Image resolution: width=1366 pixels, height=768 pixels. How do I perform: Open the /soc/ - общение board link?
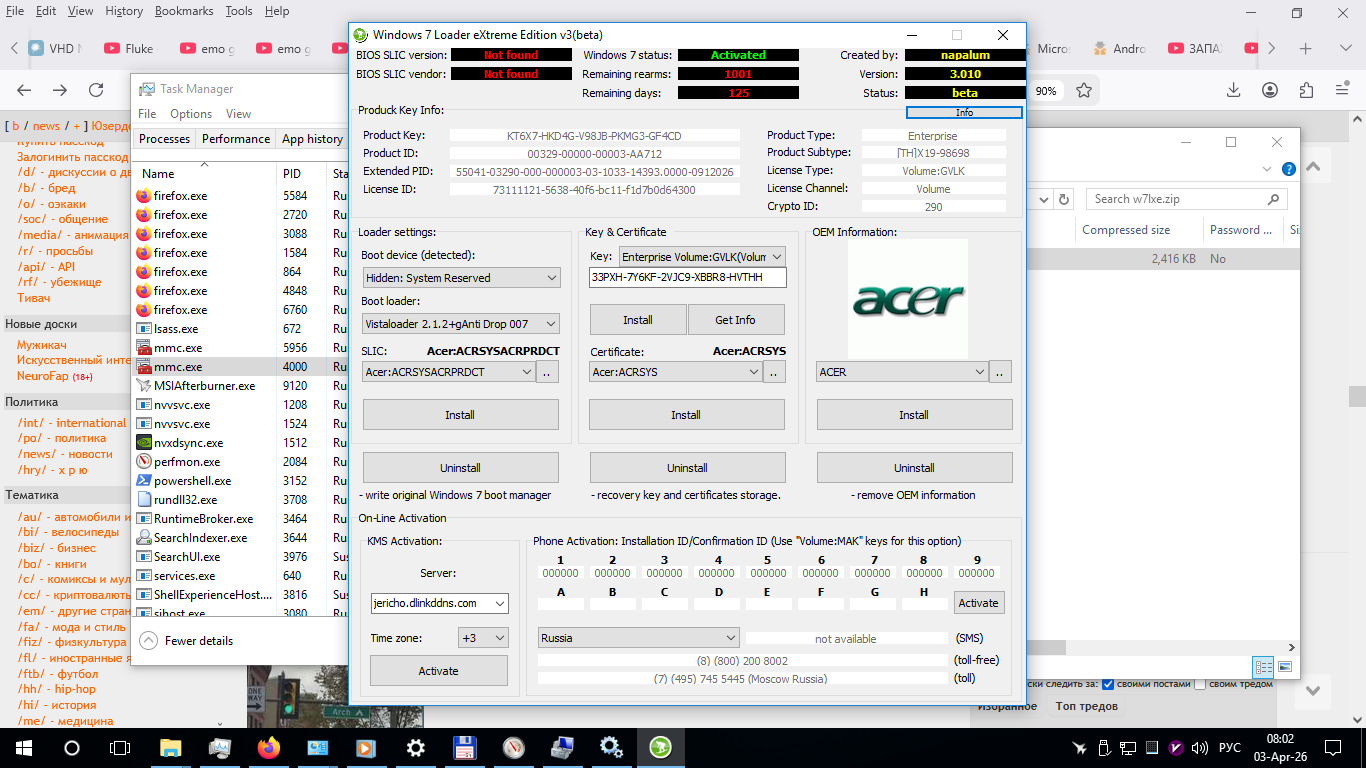(62, 219)
